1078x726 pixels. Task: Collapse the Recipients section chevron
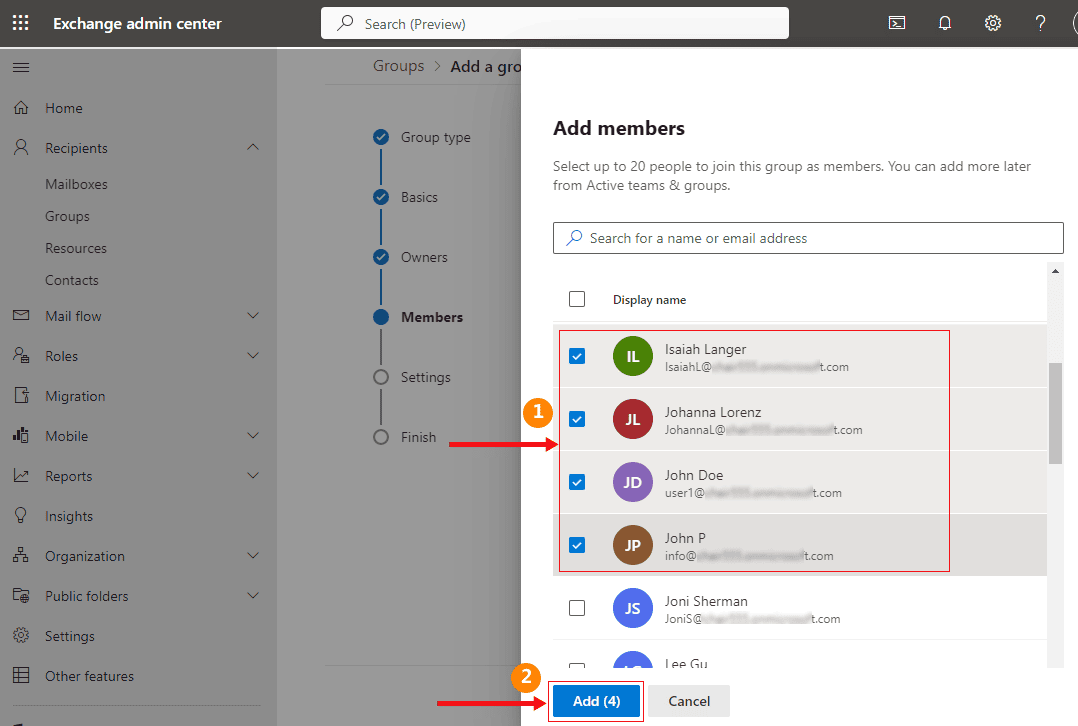click(253, 148)
